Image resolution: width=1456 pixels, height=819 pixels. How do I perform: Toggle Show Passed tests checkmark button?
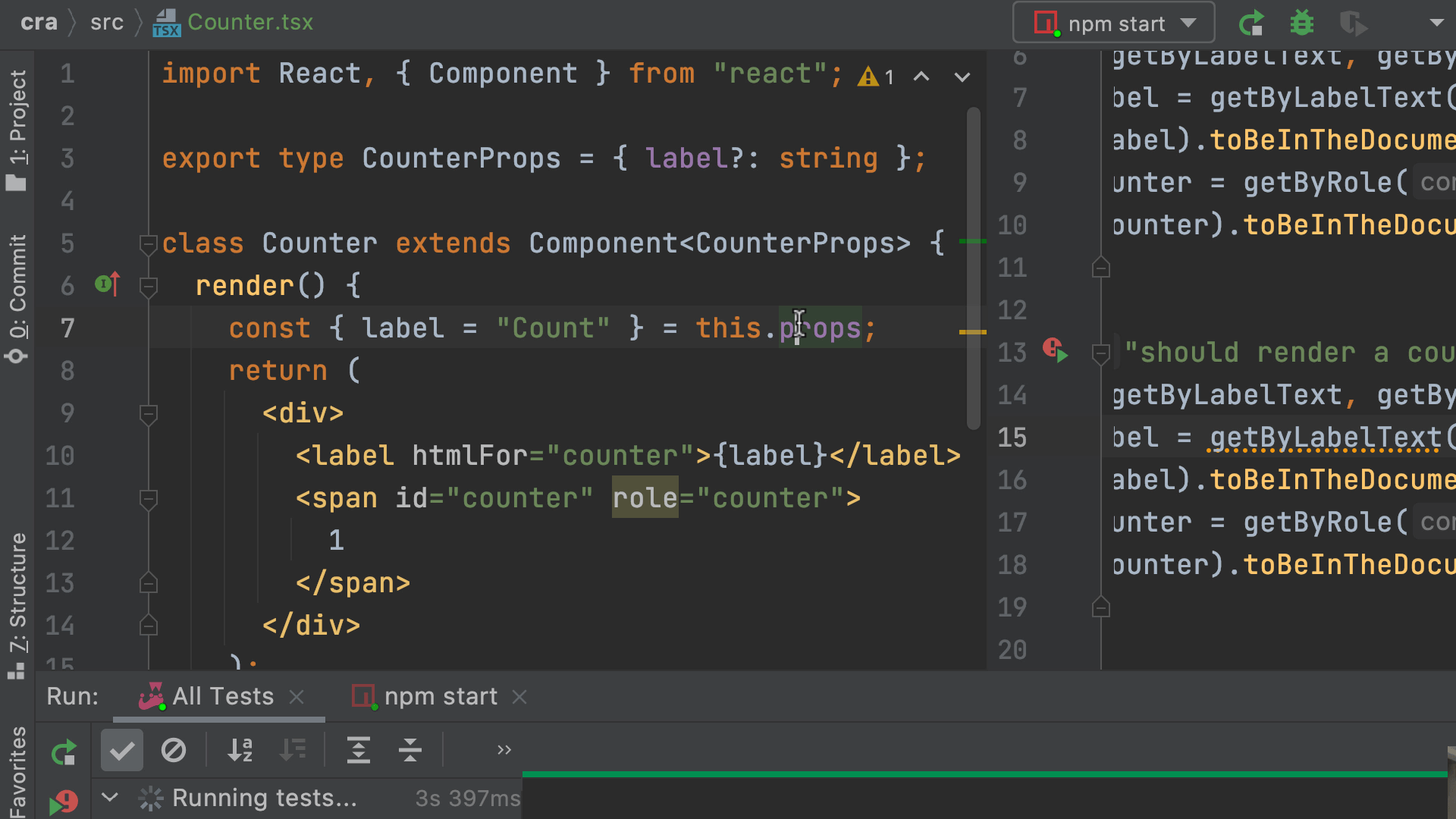(x=122, y=751)
